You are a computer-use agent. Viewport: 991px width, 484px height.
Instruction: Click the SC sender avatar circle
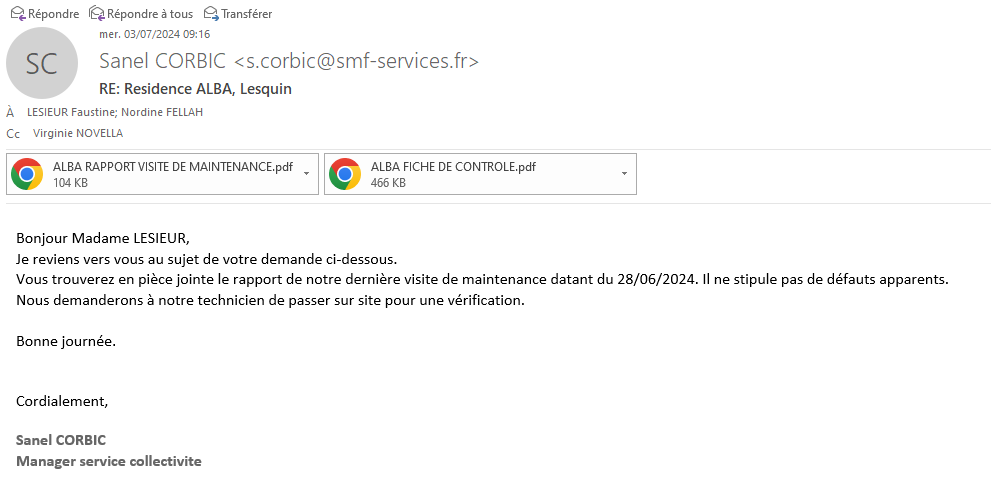pos(42,63)
